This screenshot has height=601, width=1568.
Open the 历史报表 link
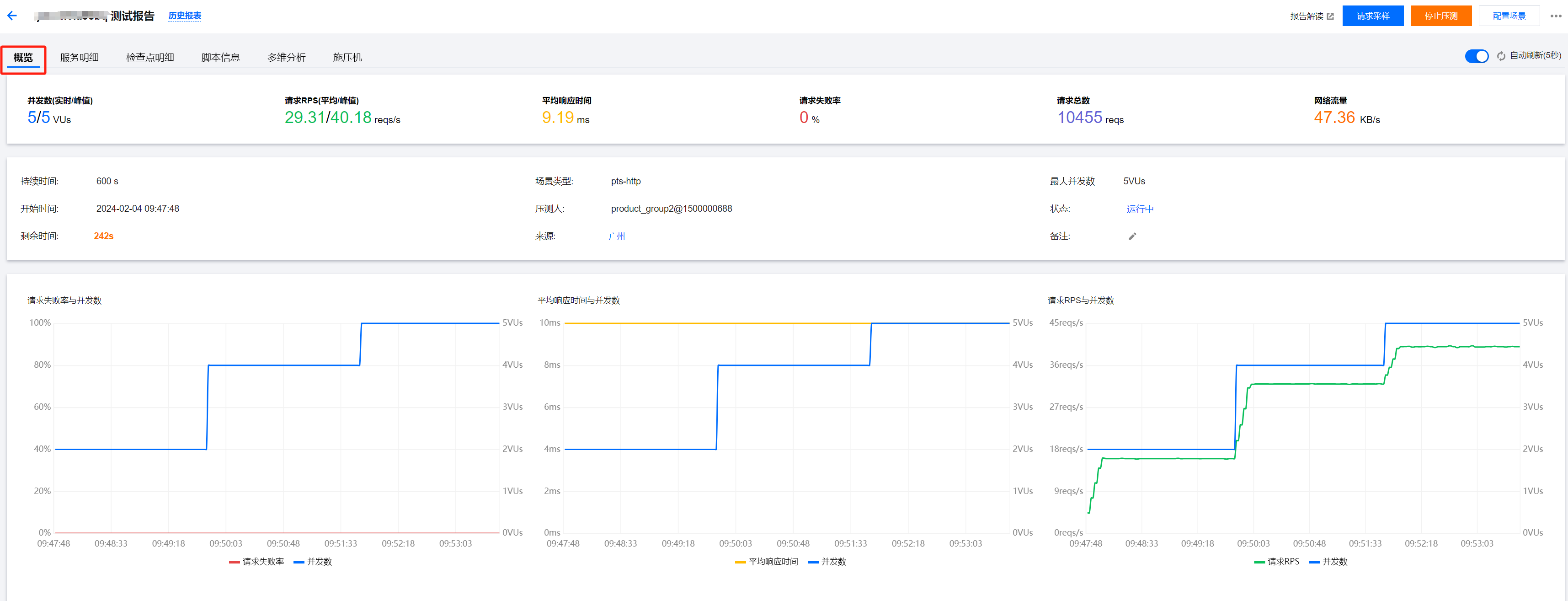click(184, 16)
